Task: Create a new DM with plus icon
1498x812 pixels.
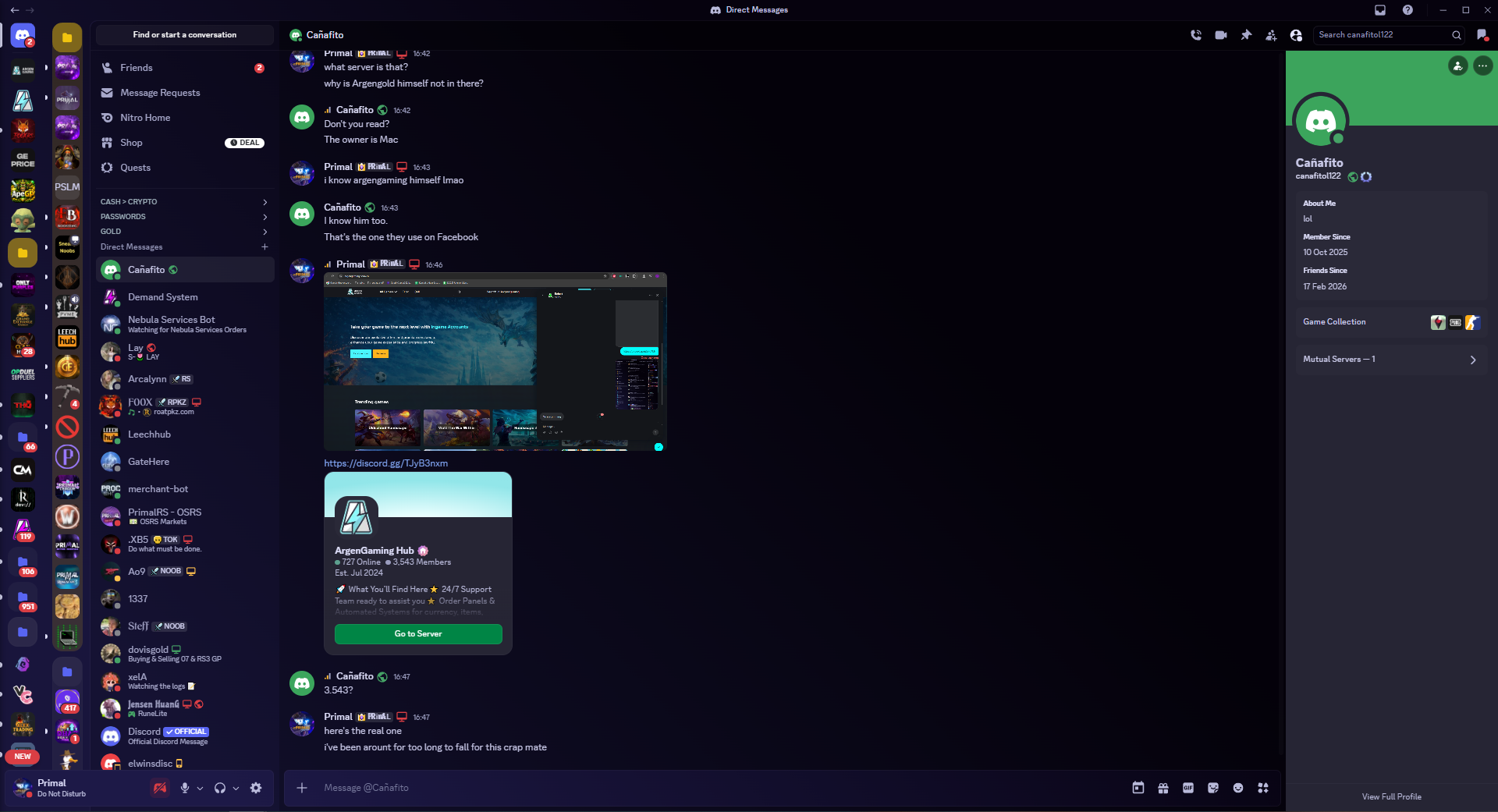Action: [265, 247]
